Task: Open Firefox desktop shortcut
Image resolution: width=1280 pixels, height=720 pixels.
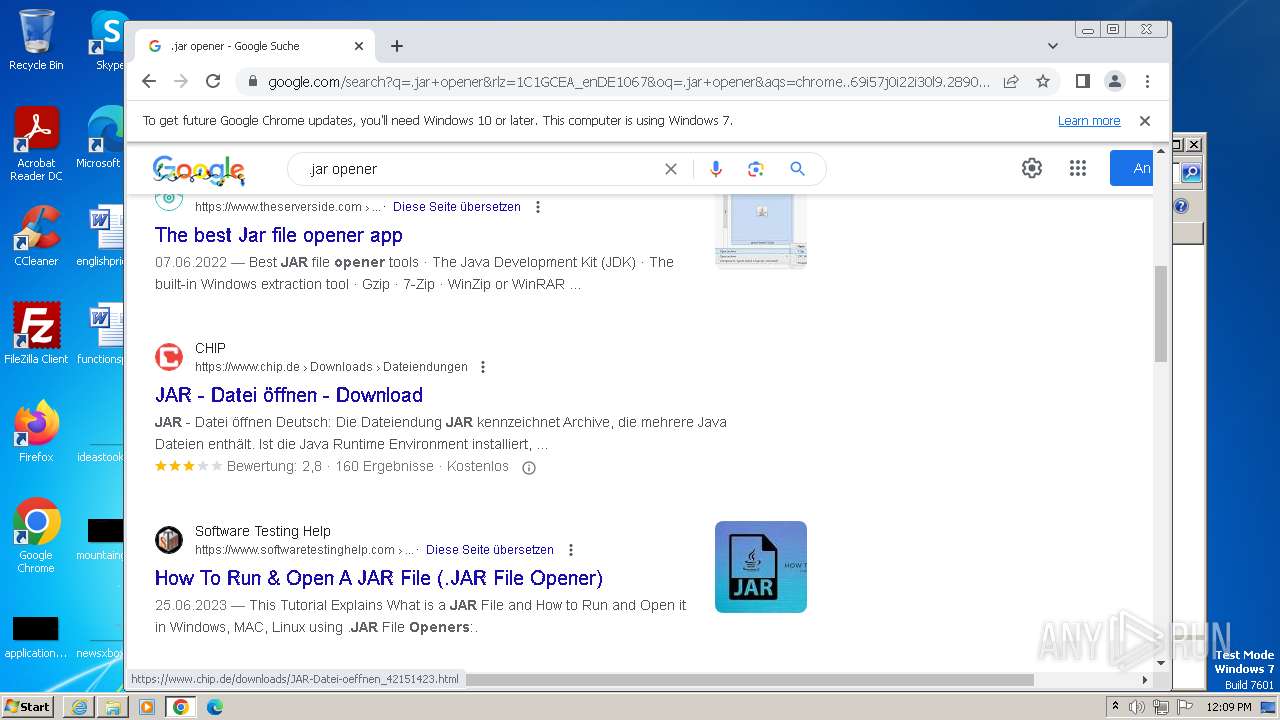Action: pyautogui.click(x=36, y=431)
